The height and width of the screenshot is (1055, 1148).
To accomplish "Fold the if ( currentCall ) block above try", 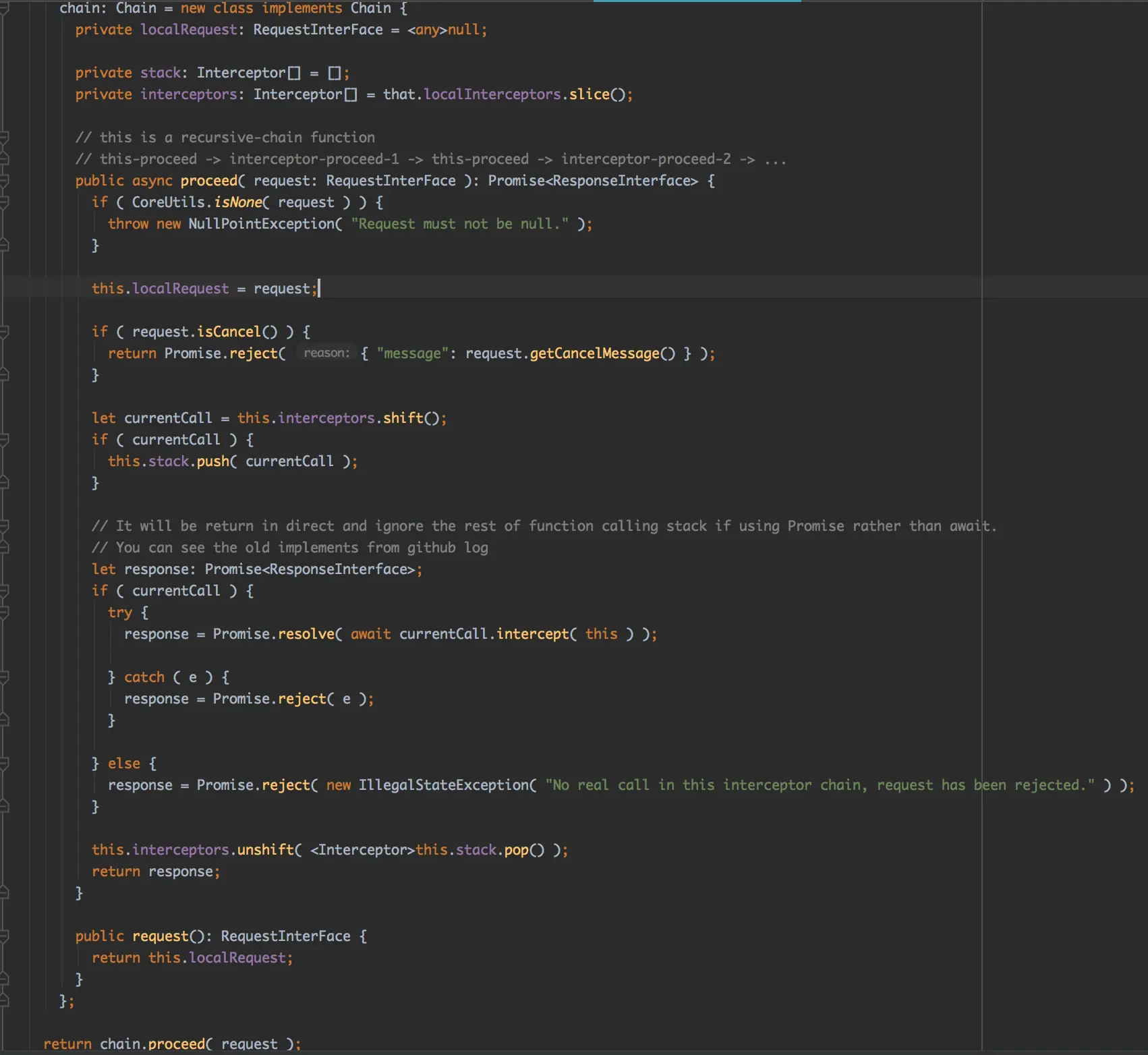I will point(4,591).
